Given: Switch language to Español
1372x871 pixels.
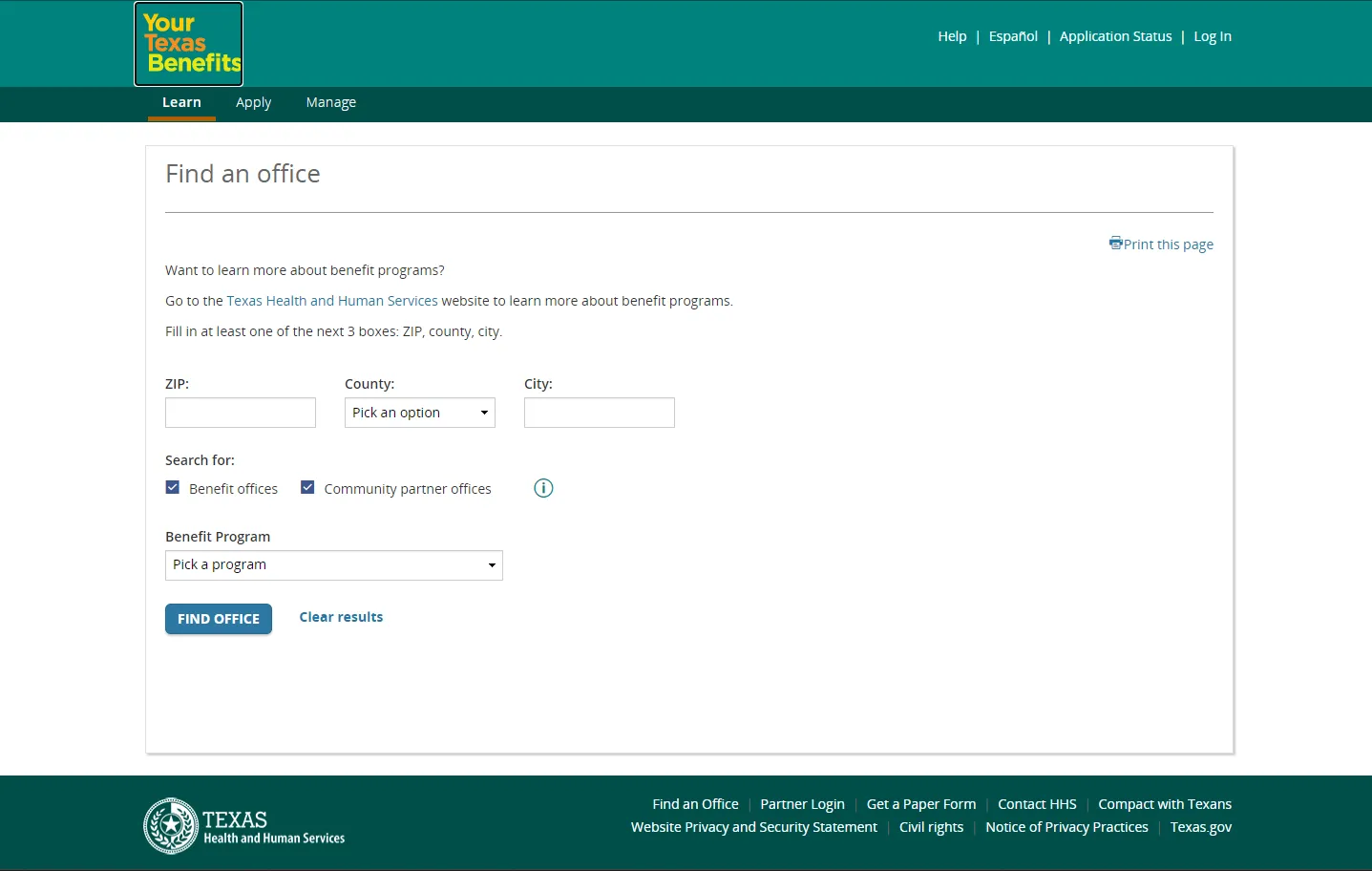Looking at the screenshot, I should (x=1013, y=36).
